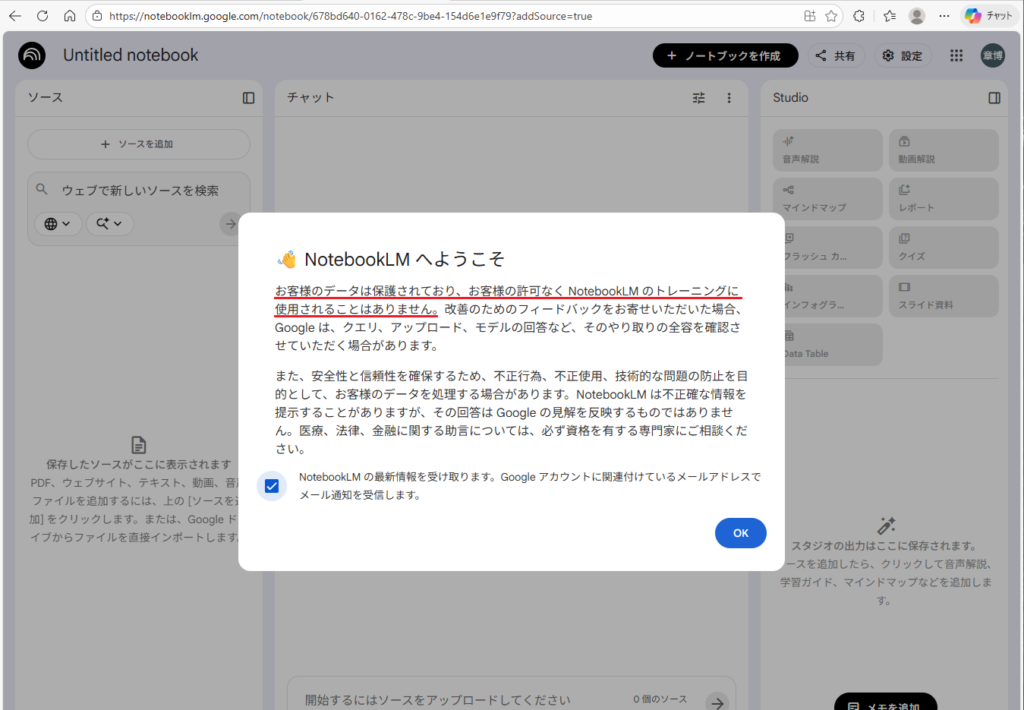The width and height of the screenshot is (1024, 710).
Task: Click the ソースを追加 button
Action: pos(138,144)
